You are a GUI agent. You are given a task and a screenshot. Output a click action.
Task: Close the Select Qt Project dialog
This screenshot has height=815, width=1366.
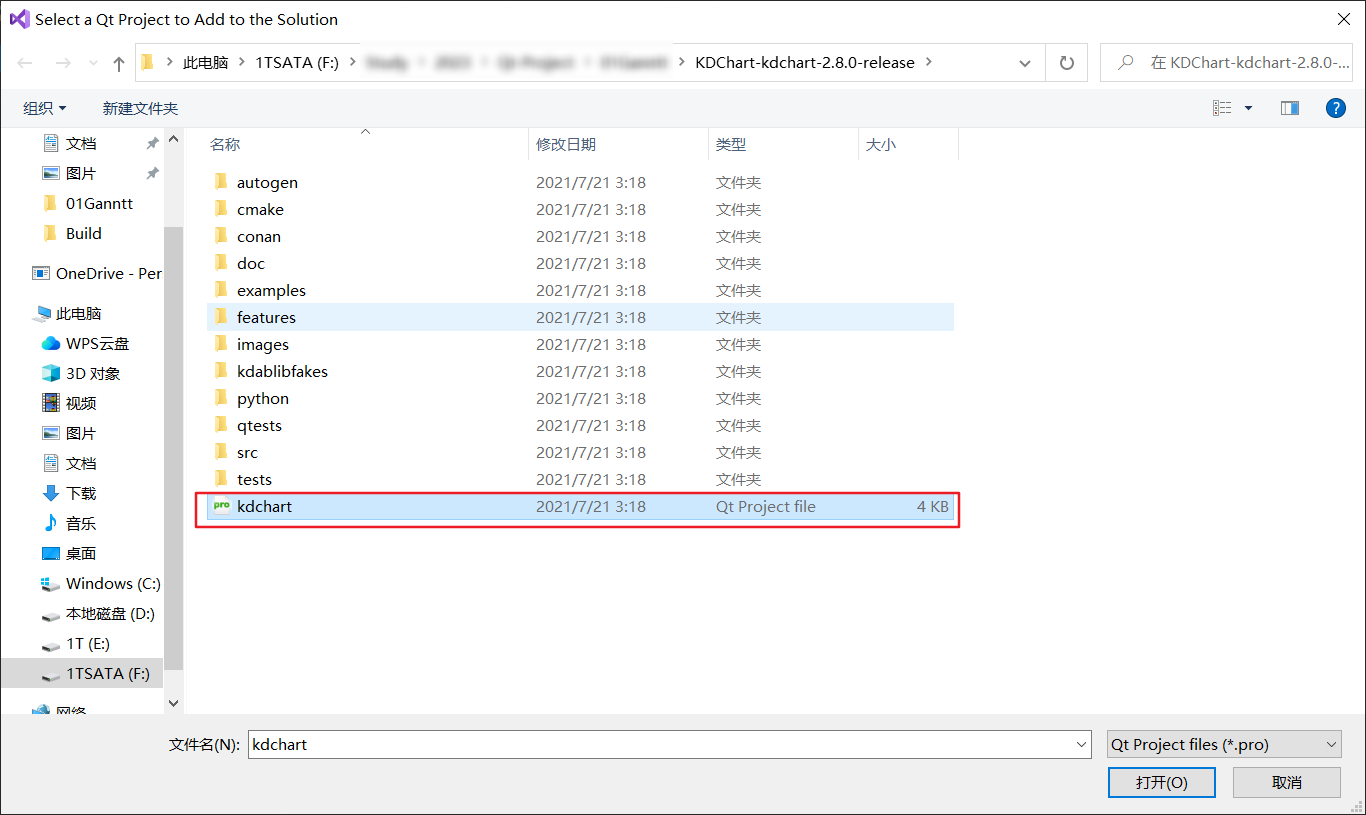pyautogui.click(x=1343, y=19)
